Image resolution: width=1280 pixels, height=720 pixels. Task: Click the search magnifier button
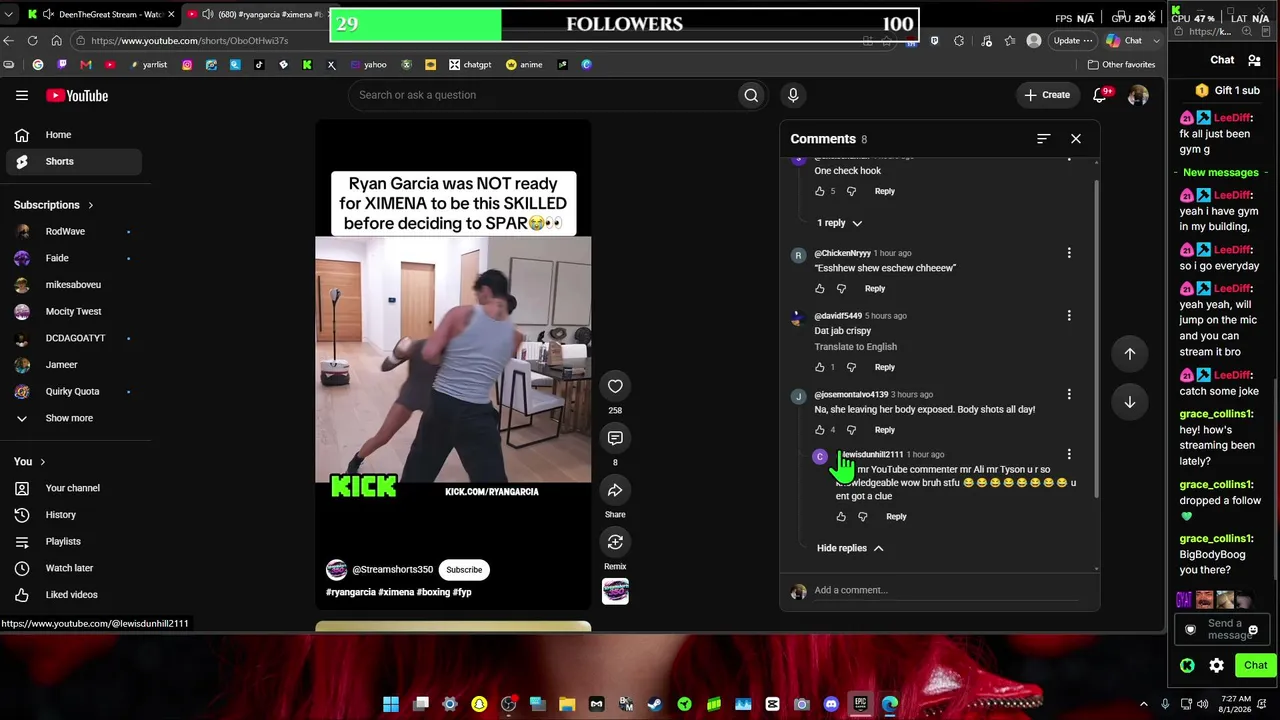click(751, 95)
